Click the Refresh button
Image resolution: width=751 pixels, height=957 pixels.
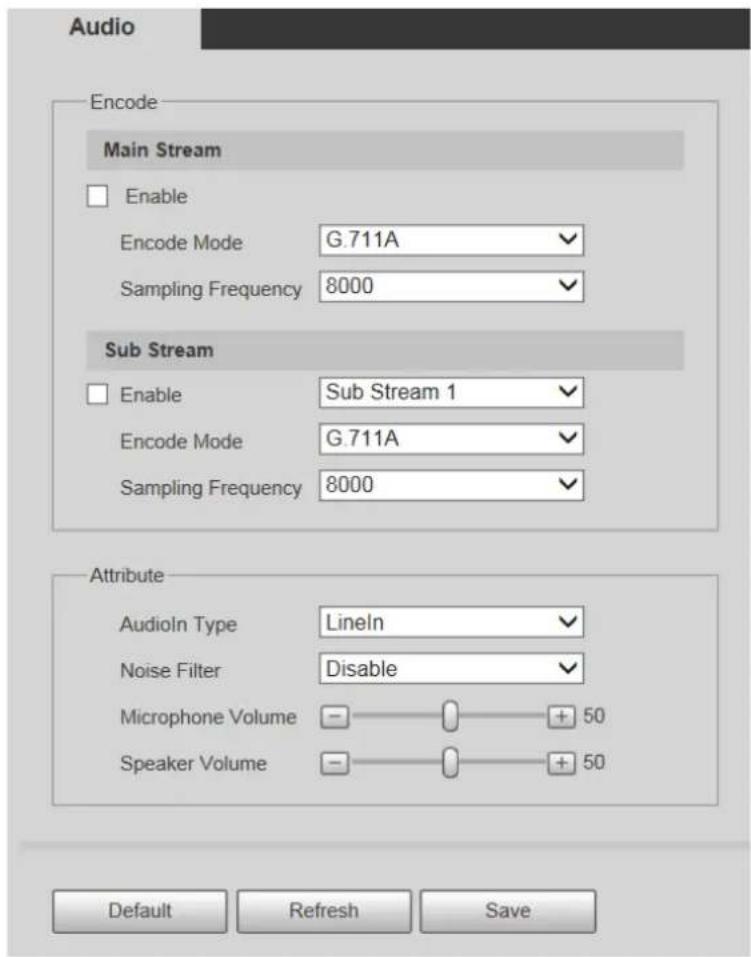pyautogui.click(x=324, y=911)
